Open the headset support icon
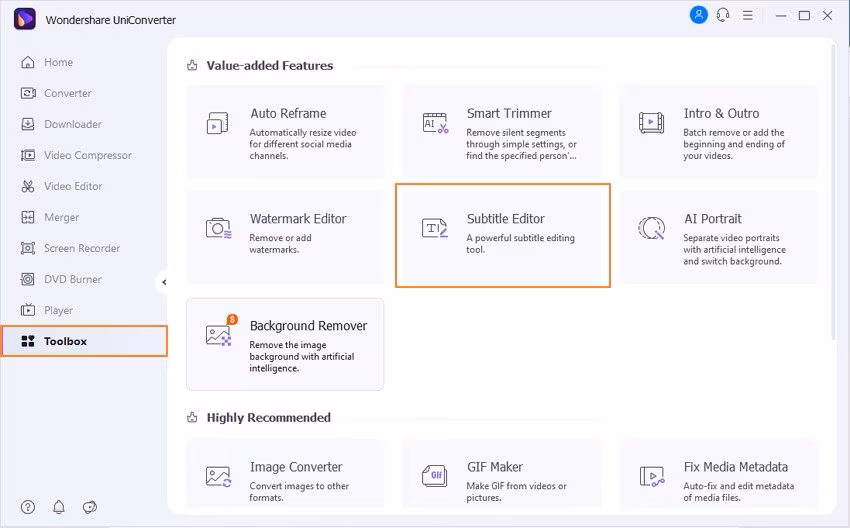The height and width of the screenshot is (528, 850). [x=723, y=15]
